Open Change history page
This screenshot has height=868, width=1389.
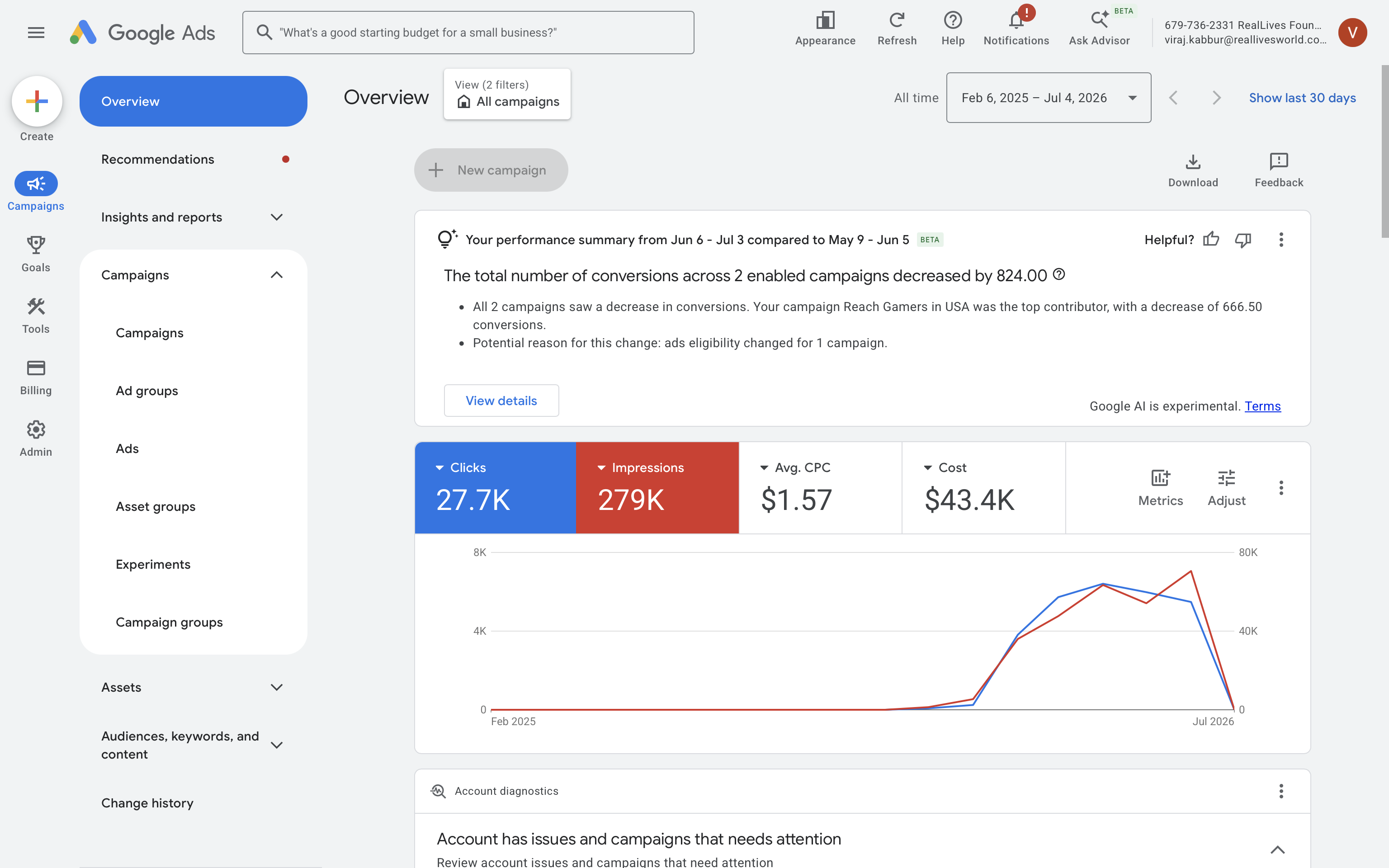(147, 803)
